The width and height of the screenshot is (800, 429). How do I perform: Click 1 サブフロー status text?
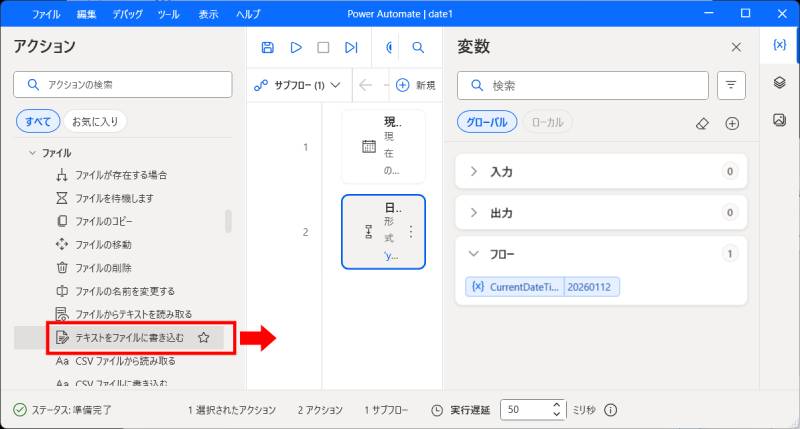pos(386,410)
